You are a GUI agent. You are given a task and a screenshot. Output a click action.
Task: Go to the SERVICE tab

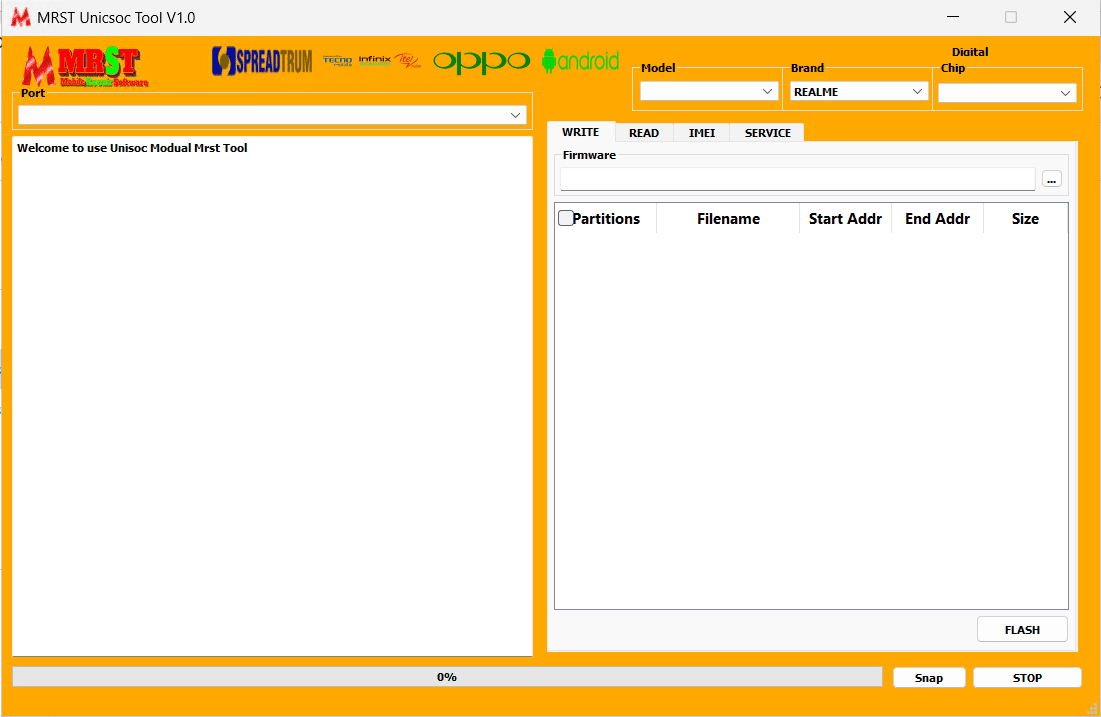click(x=767, y=133)
